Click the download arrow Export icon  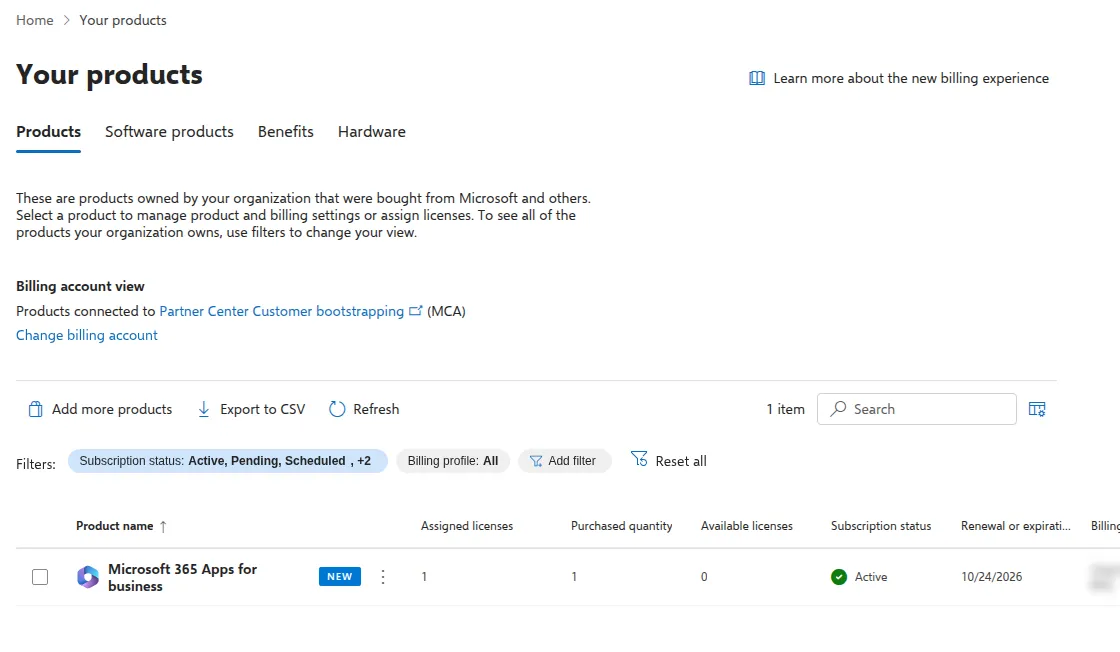pyautogui.click(x=204, y=409)
